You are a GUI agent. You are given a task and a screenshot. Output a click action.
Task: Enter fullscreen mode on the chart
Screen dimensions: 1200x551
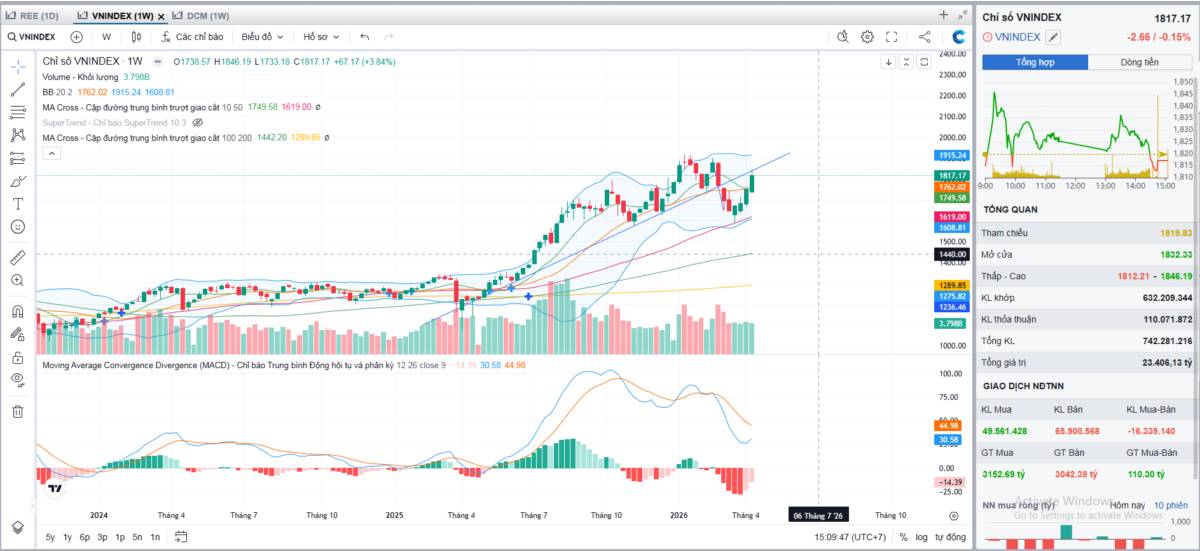pyautogui.click(x=891, y=37)
